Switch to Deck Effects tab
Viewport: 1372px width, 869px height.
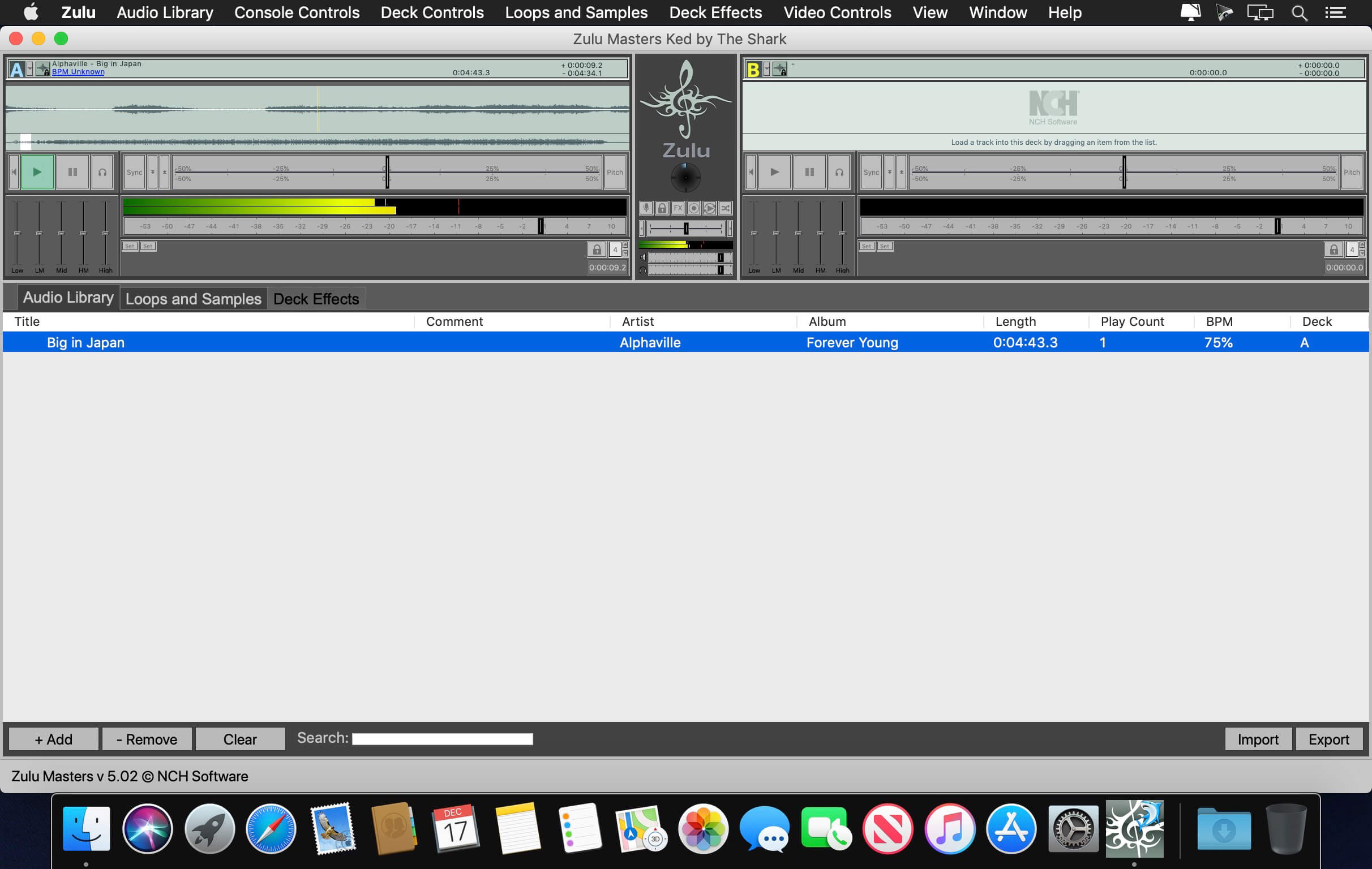(x=316, y=298)
